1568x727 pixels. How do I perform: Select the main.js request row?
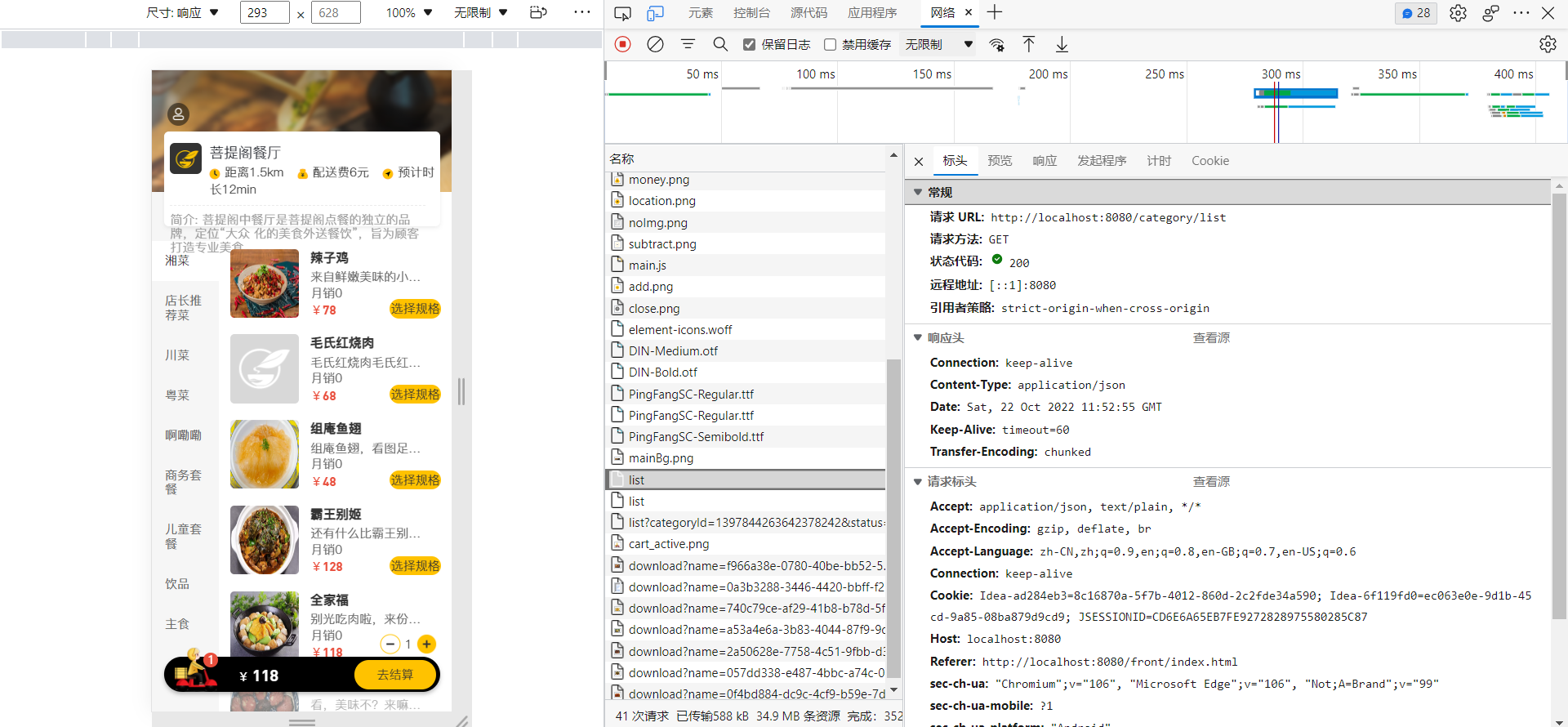tap(745, 265)
